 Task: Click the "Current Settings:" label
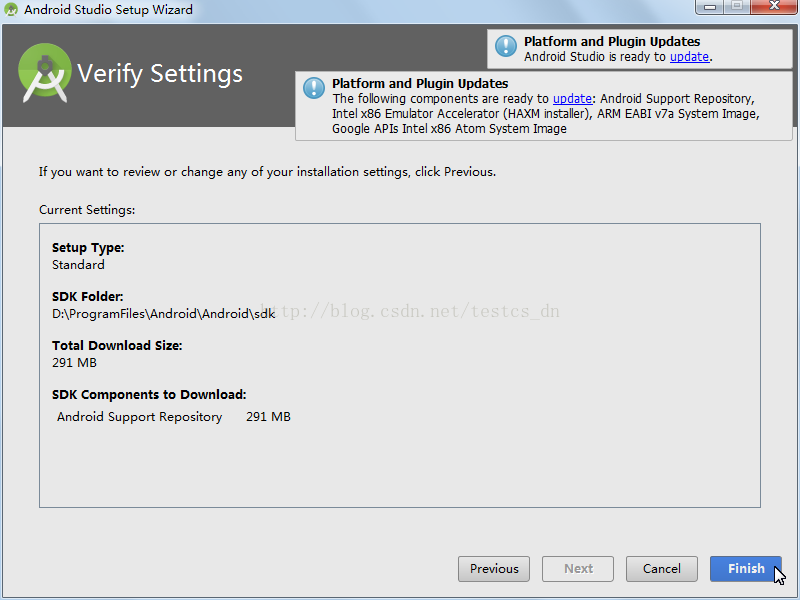(87, 210)
